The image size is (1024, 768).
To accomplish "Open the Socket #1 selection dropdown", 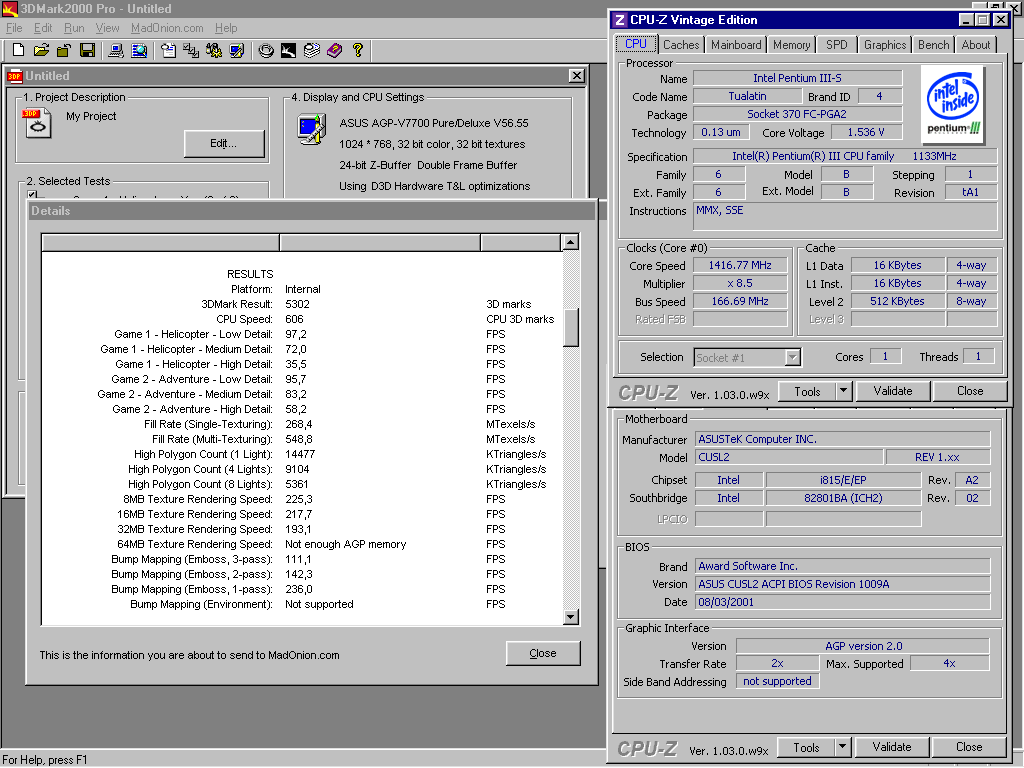I will [x=792, y=357].
